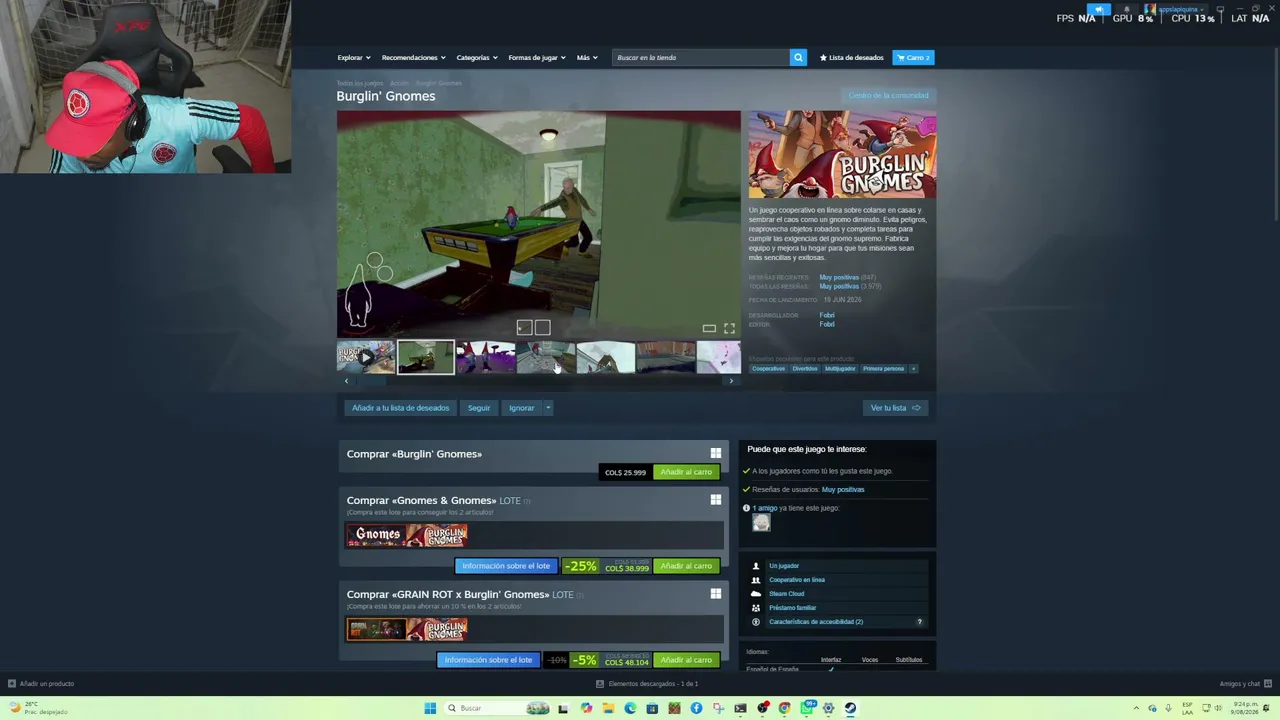
Task: Open File Explorer from the taskbar
Action: click(x=608, y=708)
